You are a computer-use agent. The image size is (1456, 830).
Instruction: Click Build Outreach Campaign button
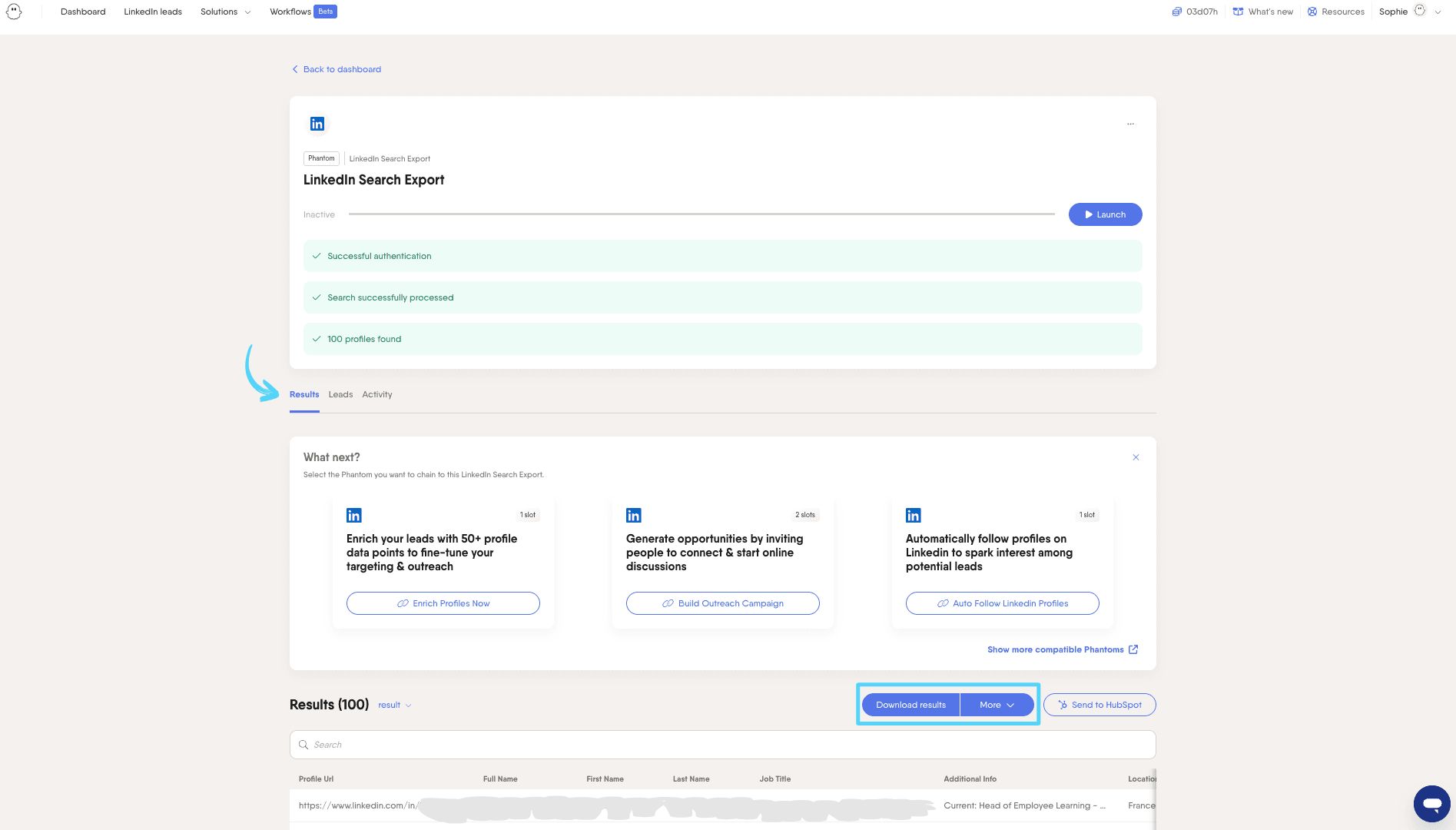coord(723,603)
